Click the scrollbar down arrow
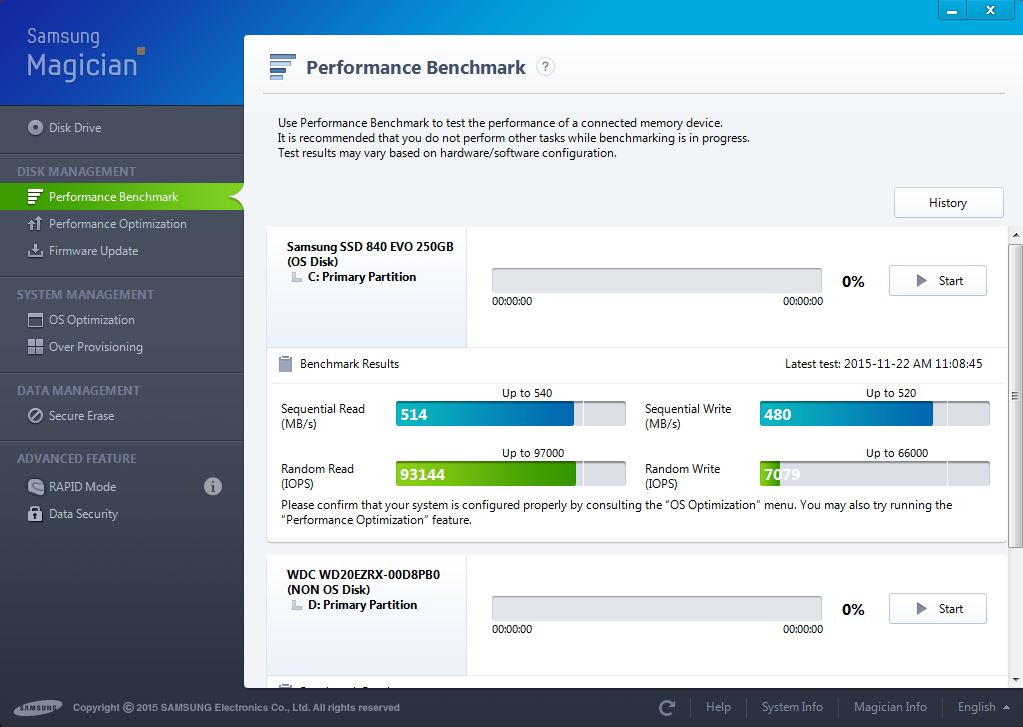Viewport: 1023px width, 727px height. point(1015,680)
